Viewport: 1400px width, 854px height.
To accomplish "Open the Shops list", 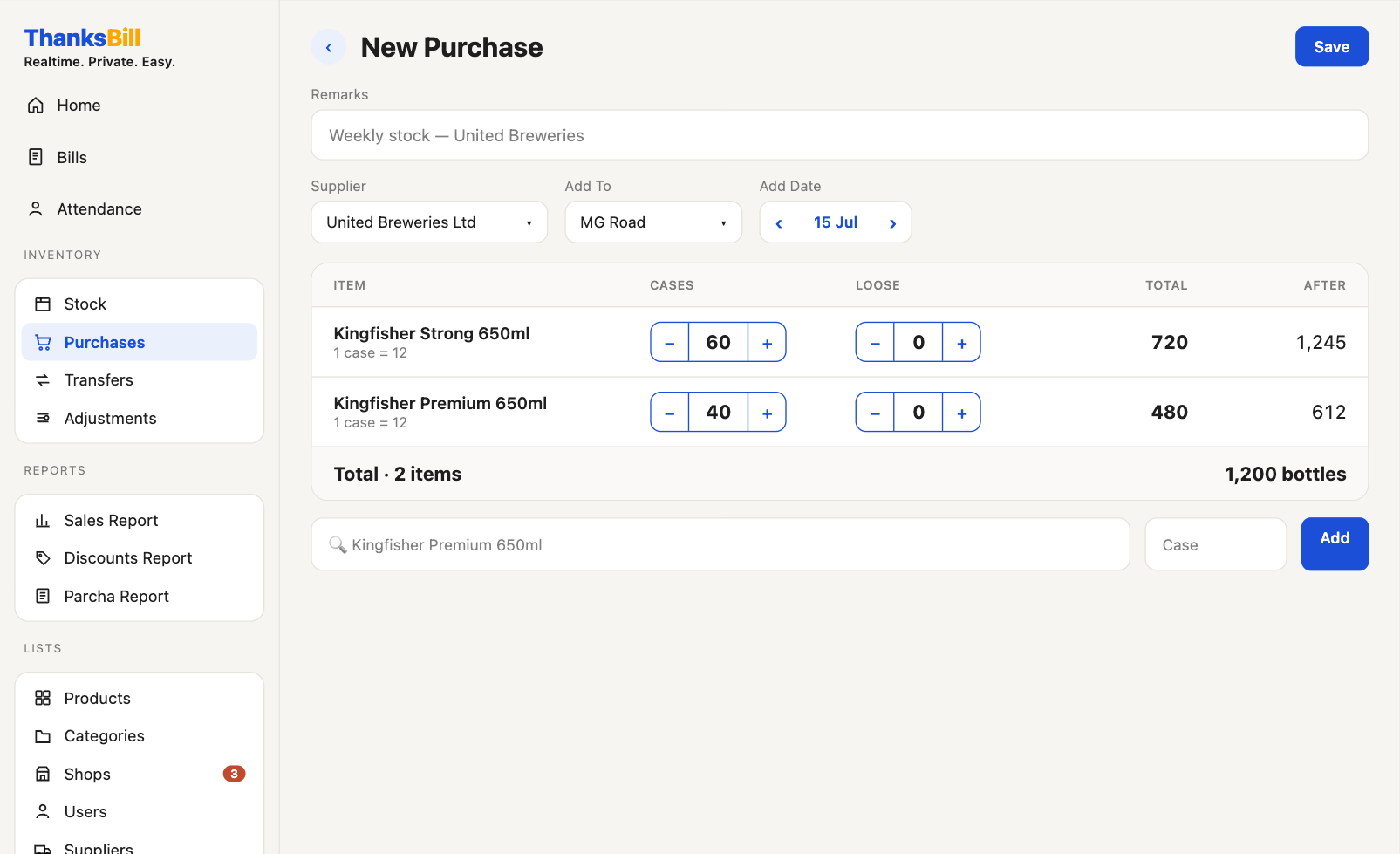I will tap(140, 775).
